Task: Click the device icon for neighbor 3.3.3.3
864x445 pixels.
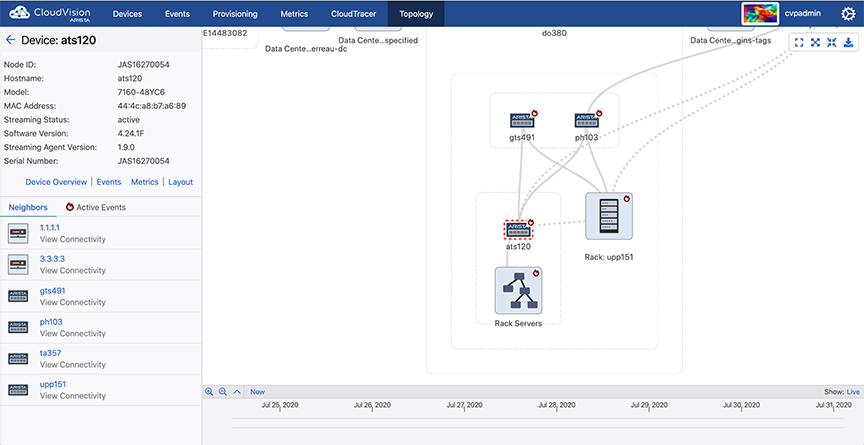Action: 18,265
